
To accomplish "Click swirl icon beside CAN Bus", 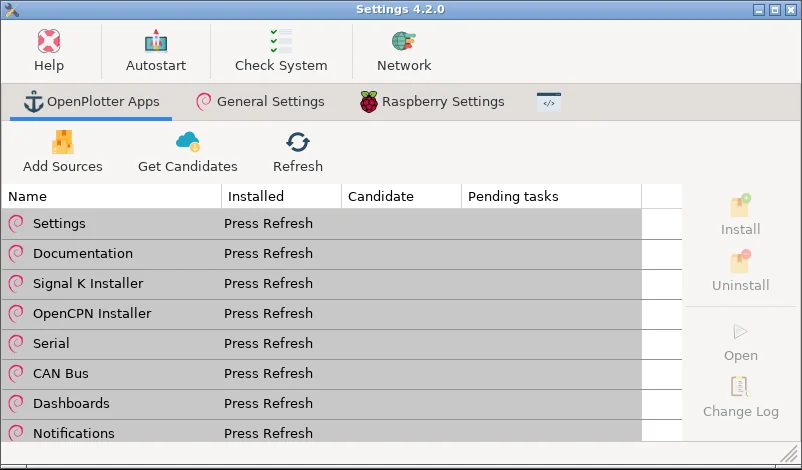I will pos(16,373).
